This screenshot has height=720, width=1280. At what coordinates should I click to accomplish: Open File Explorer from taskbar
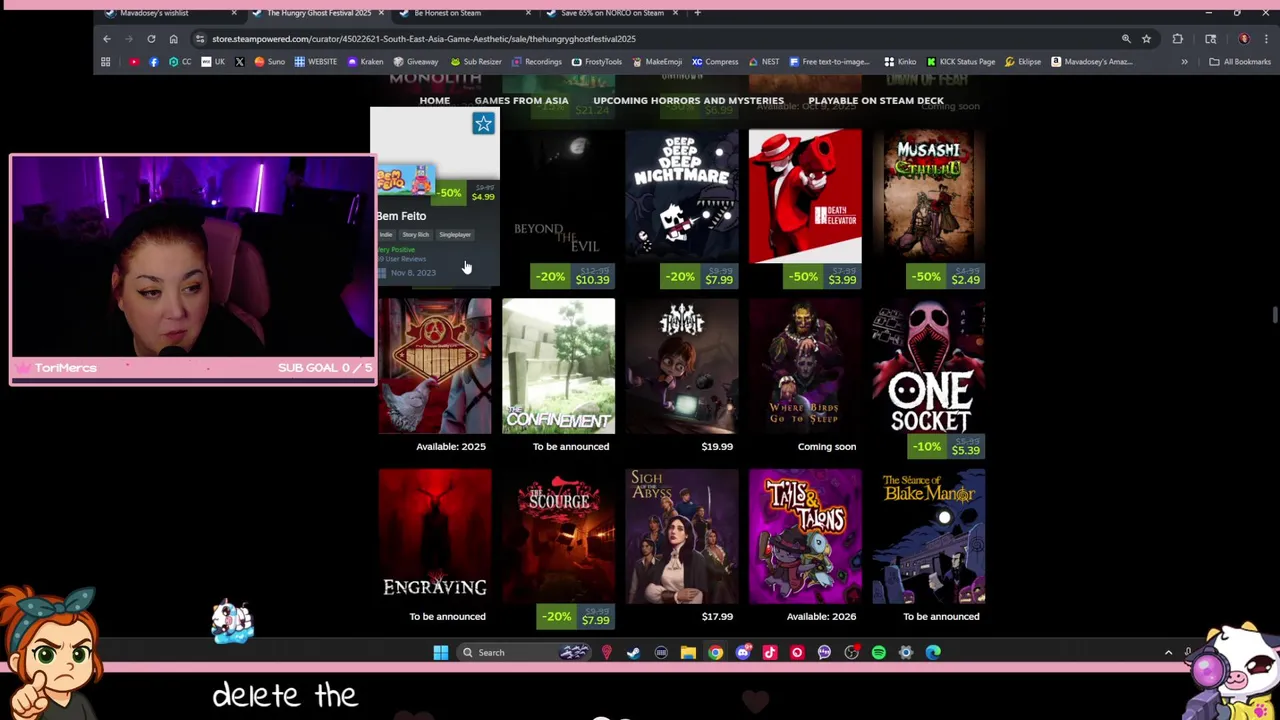688,653
